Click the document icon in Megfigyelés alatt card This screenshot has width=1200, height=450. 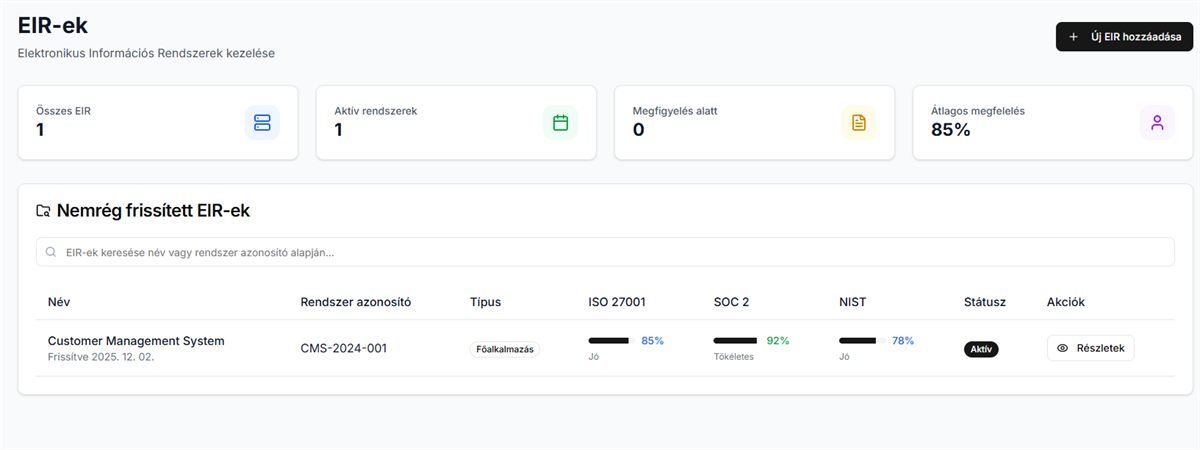click(x=858, y=123)
